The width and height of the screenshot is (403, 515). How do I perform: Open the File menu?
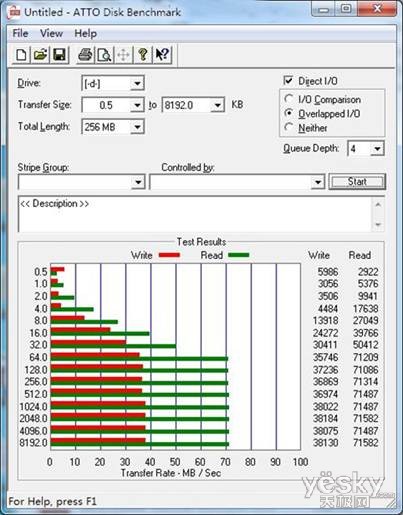pyautogui.click(x=20, y=33)
